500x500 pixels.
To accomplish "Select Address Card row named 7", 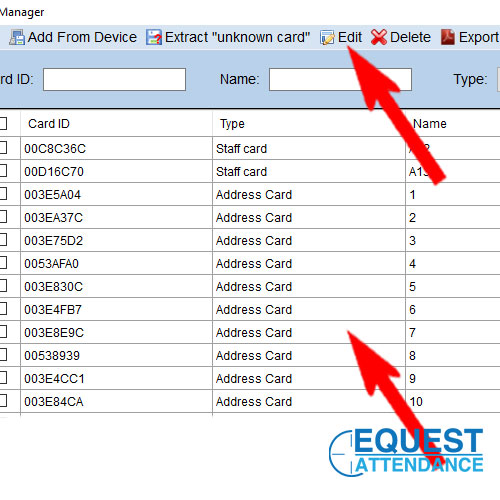I will point(250,332).
